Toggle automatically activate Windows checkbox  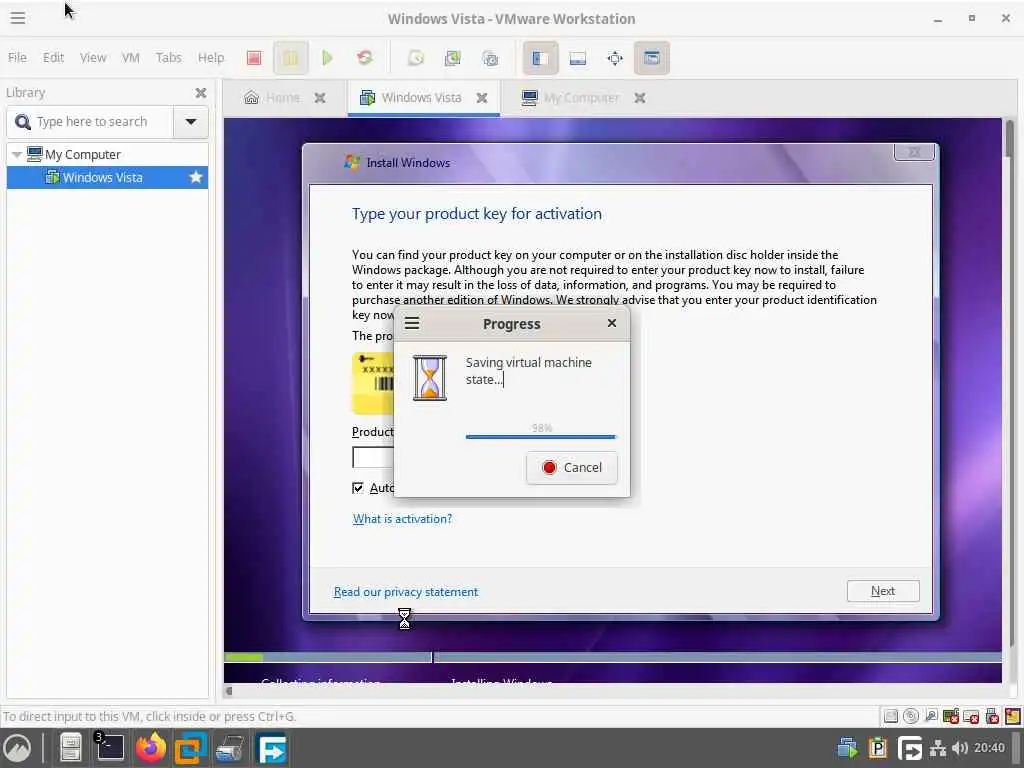coord(358,488)
